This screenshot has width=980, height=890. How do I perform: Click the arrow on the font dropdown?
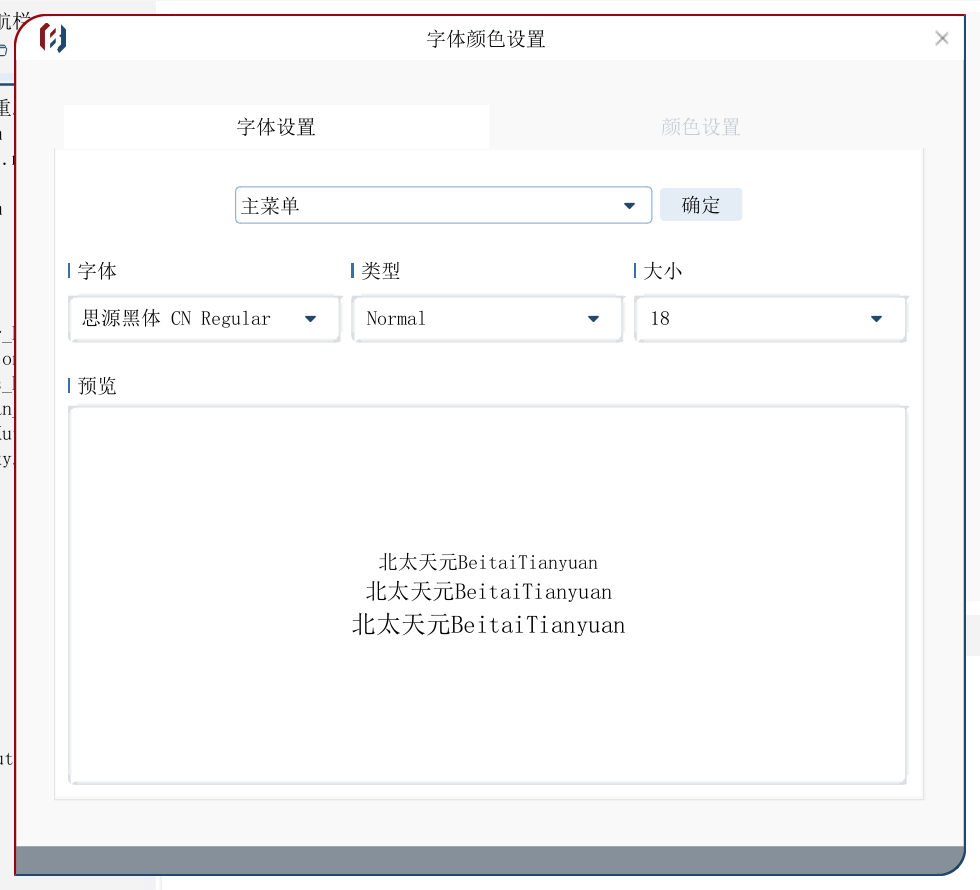pos(310,319)
